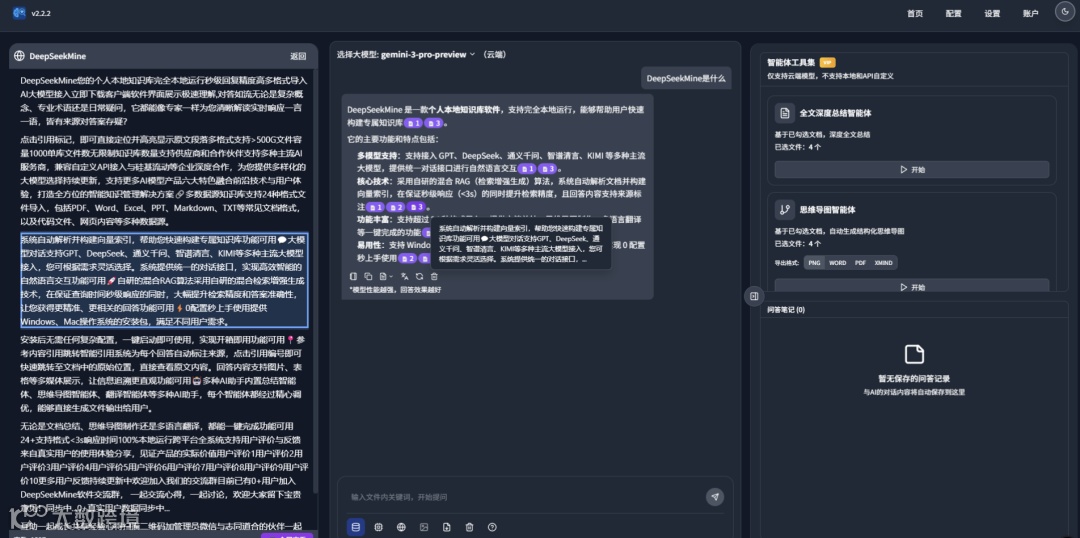Start the 全文深度总结智能体 with 开始
Image resolution: width=1080 pixels, height=538 pixels.
point(912,169)
